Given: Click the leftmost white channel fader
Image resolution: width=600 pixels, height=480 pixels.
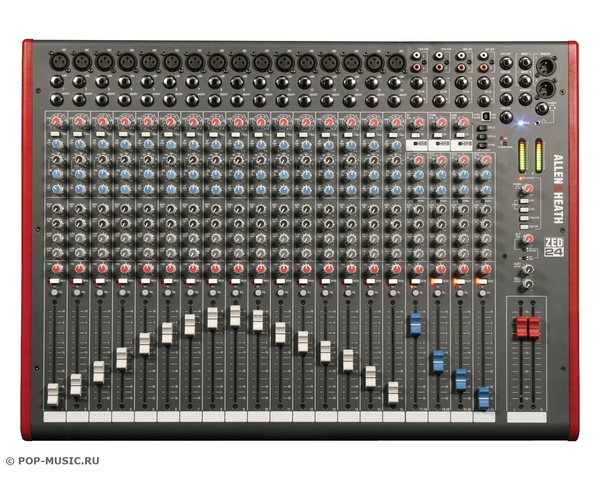Looking at the screenshot, I should point(53,393).
